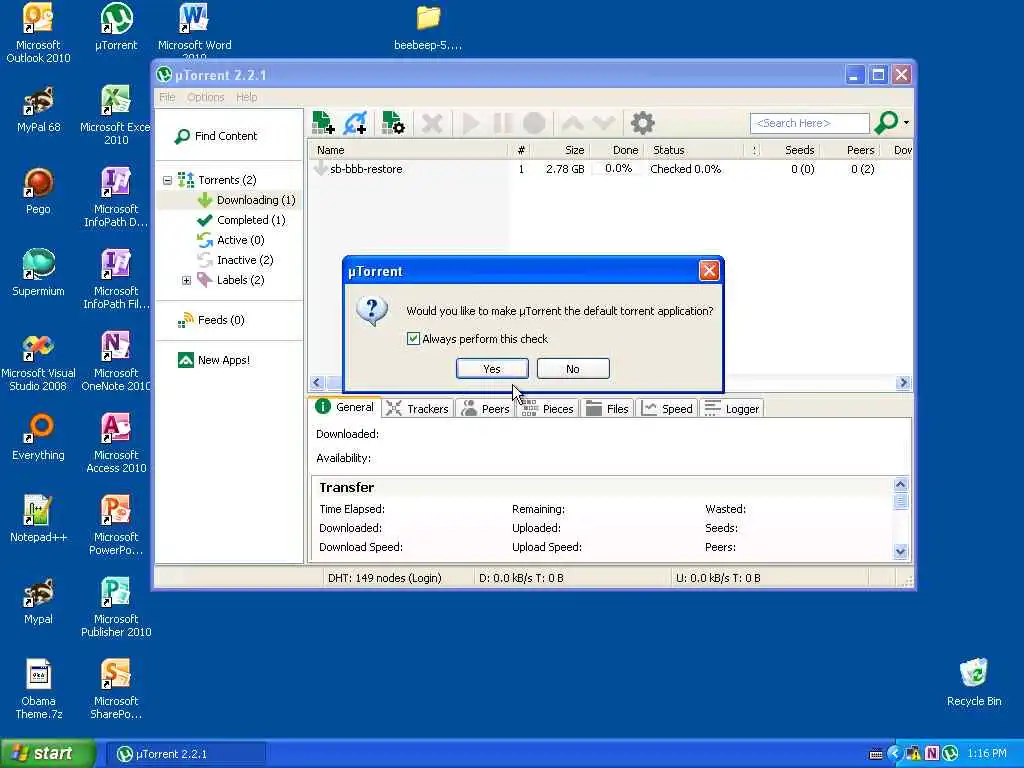Switch to the Peers tab
This screenshot has width=1024, height=768.
coord(485,409)
